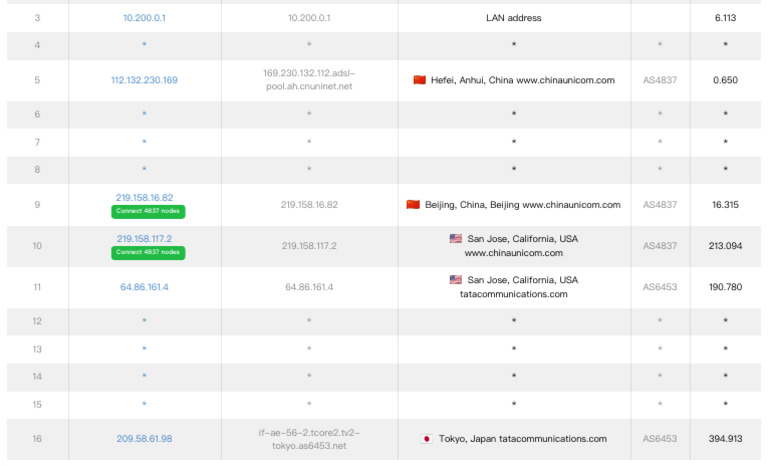Click the China flag beside Beijing location
This screenshot has width=768, height=466.
click(413, 205)
